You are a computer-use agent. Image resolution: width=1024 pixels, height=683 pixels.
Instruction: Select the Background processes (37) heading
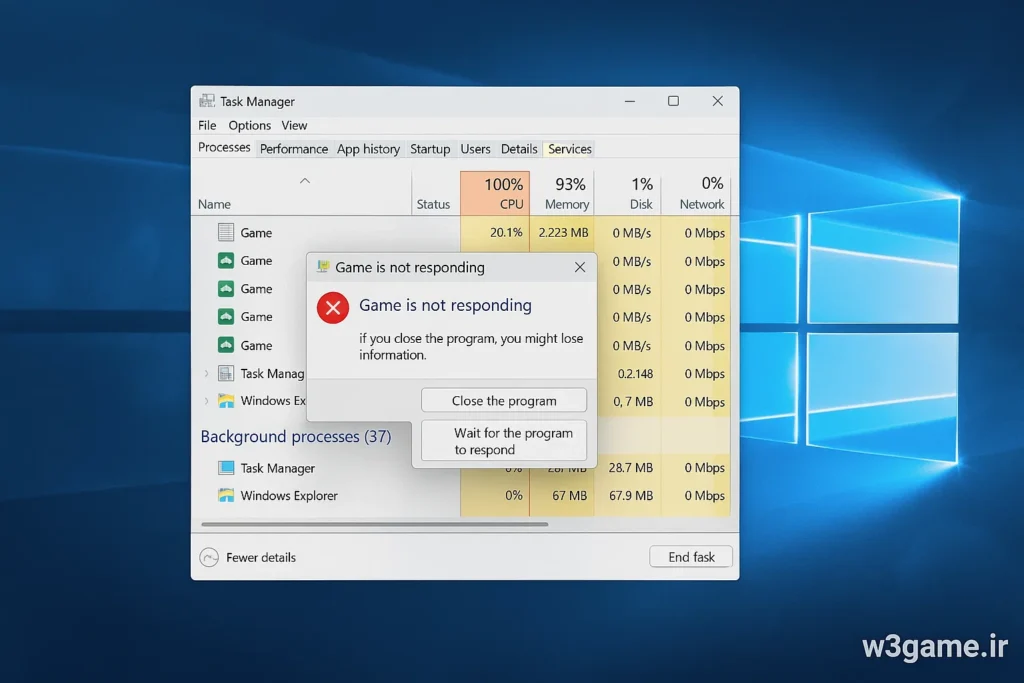[x=296, y=436]
